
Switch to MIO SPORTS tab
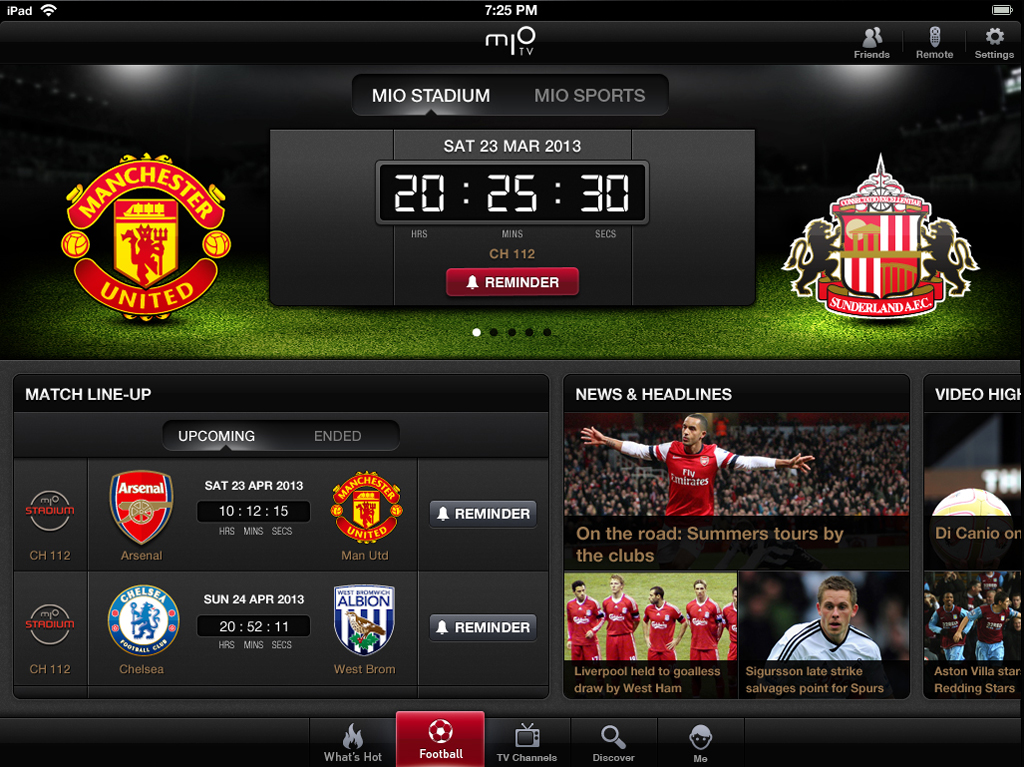click(589, 95)
